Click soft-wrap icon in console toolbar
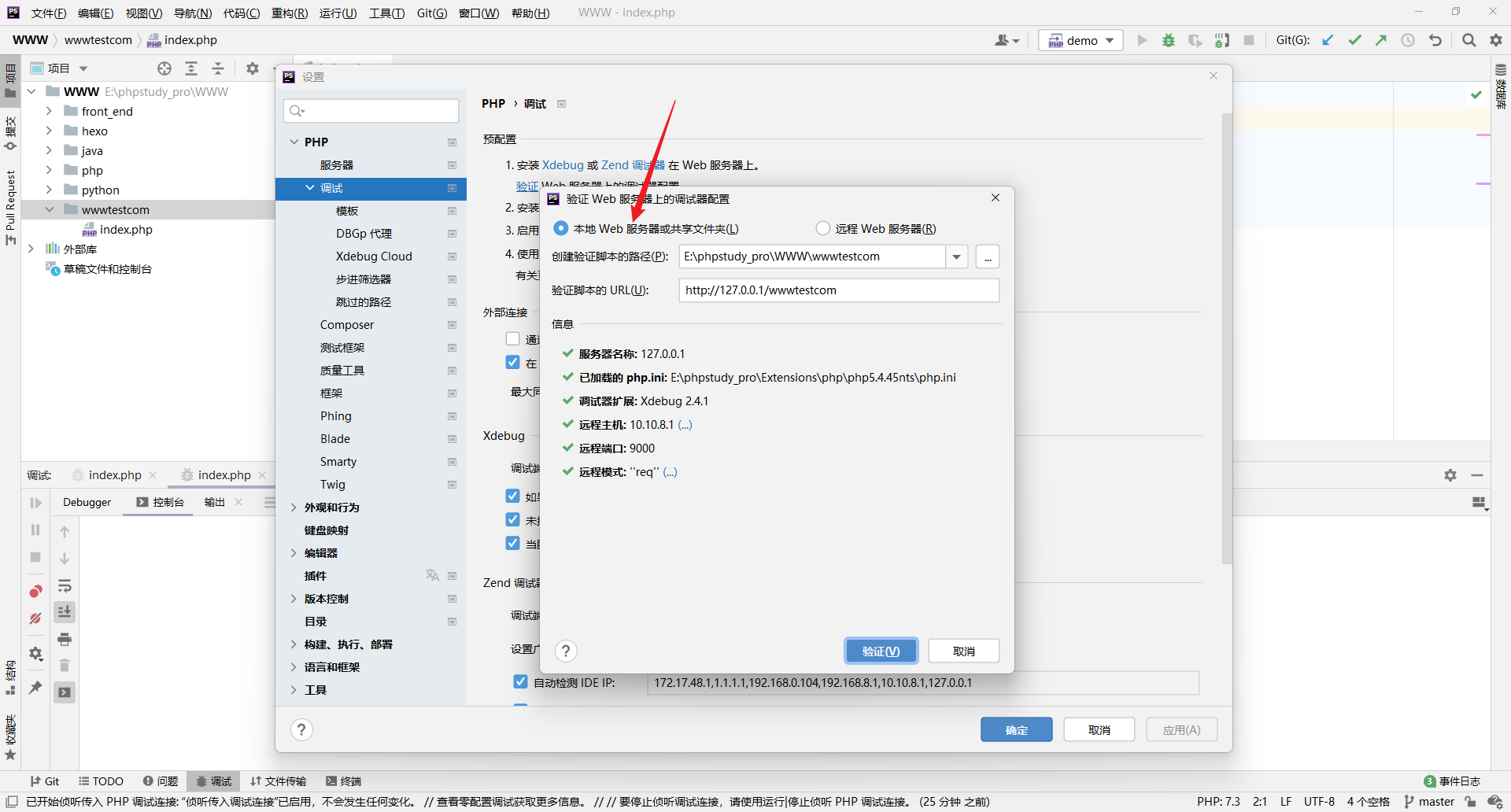This screenshot has height=812, width=1511. point(65,585)
